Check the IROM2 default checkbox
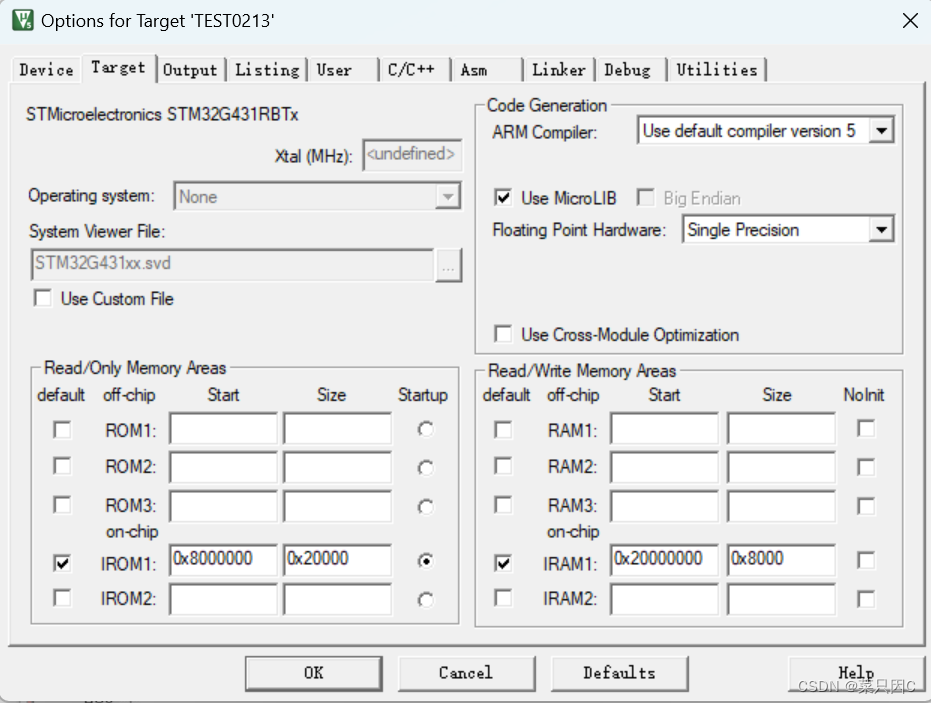The width and height of the screenshot is (931, 703). [x=62, y=597]
